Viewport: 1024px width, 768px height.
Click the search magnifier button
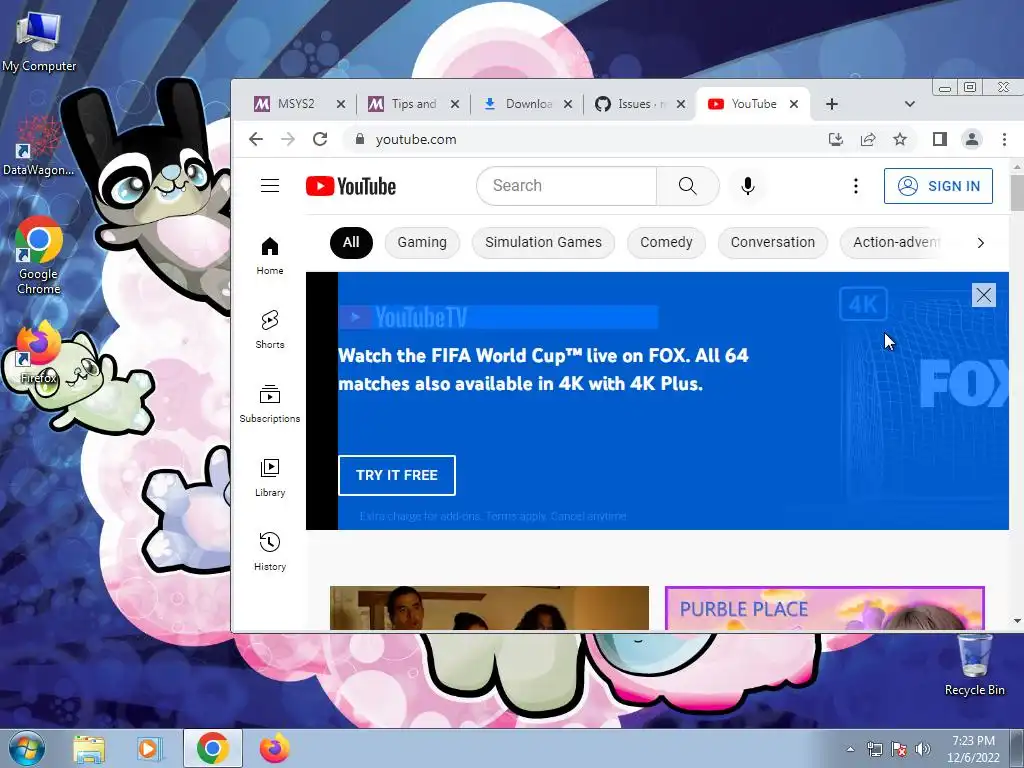688,185
